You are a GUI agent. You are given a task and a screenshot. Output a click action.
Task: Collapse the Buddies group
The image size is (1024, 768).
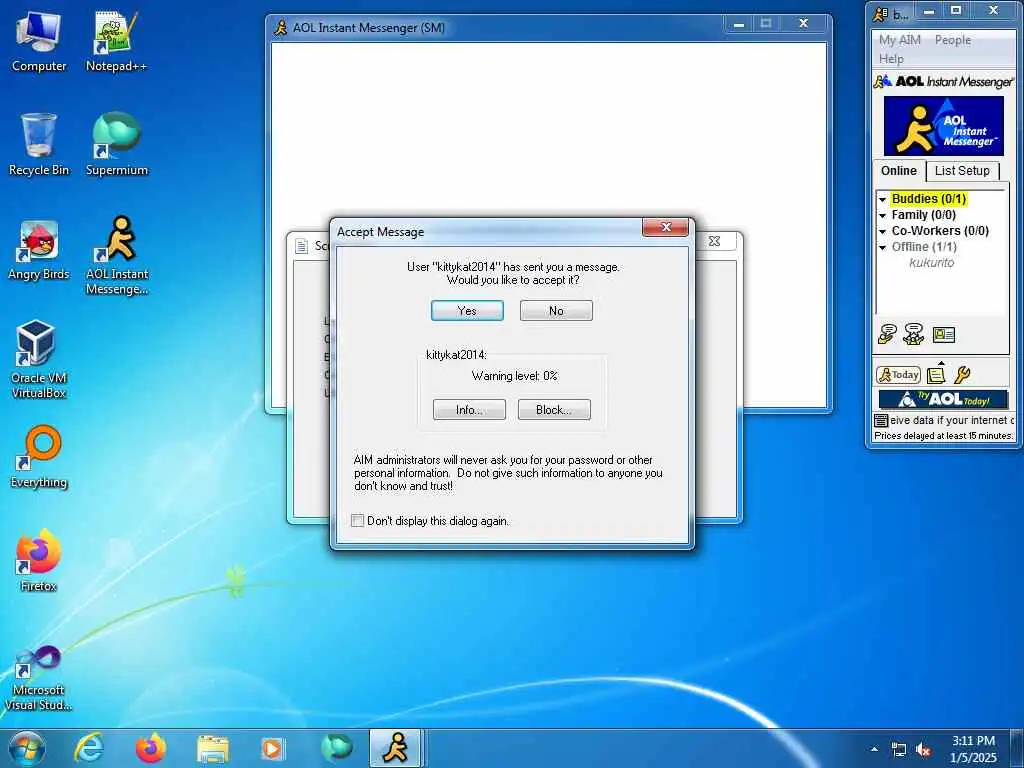point(882,199)
